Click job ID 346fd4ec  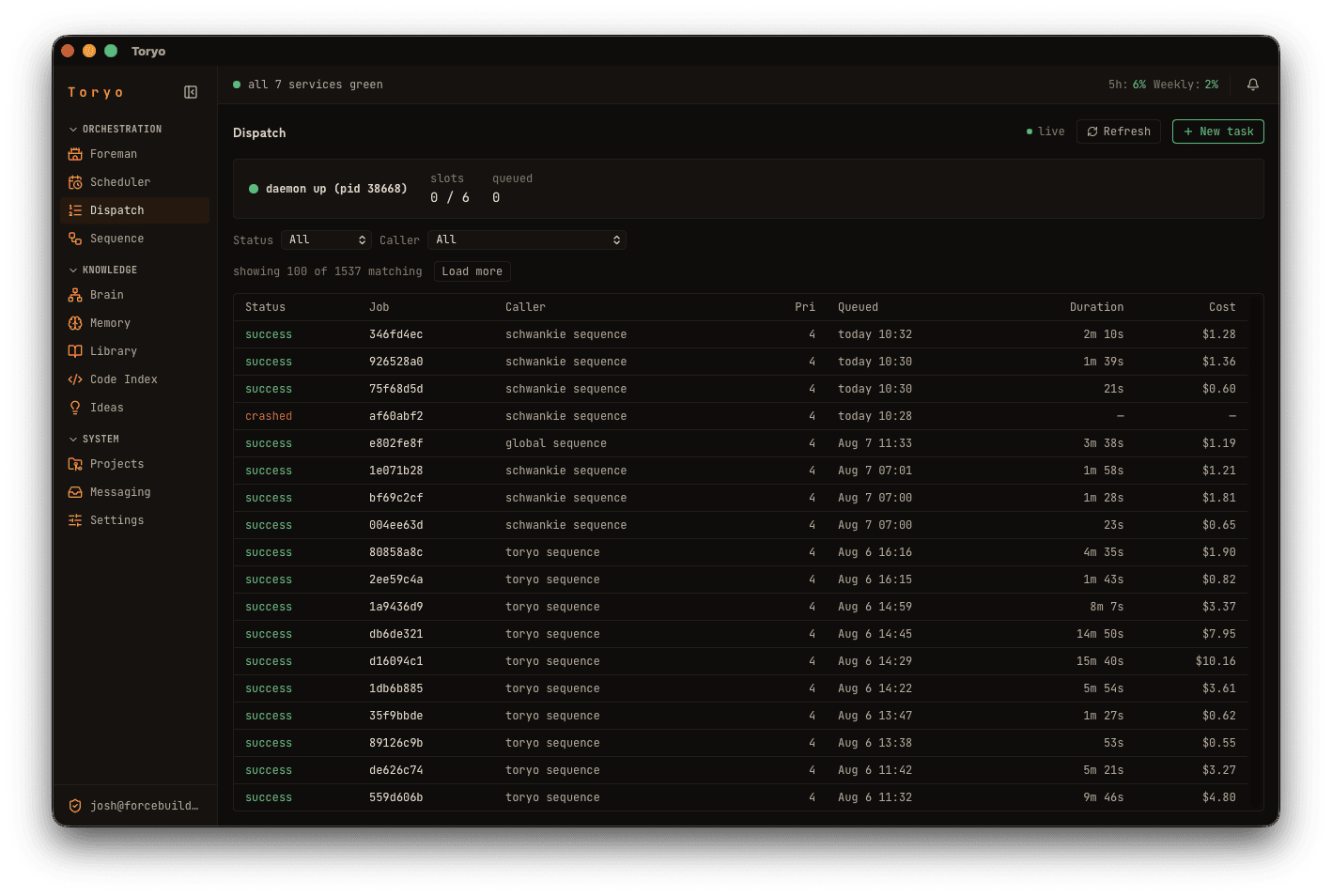pos(396,334)
